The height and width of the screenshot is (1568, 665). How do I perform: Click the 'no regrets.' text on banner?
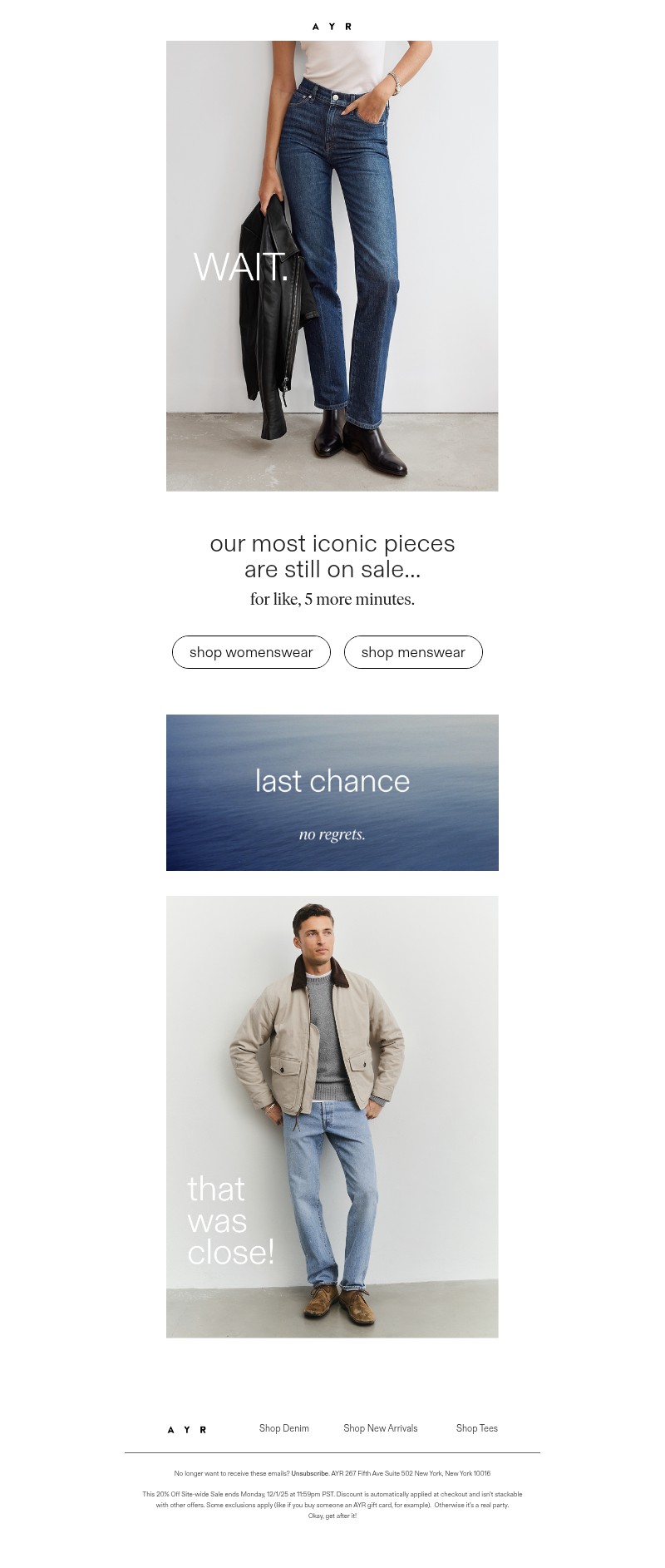[x=332, y=834]
